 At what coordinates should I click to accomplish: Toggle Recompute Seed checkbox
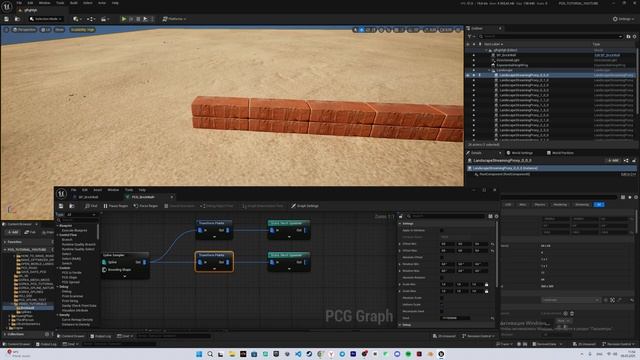click(x=442, y=311)
